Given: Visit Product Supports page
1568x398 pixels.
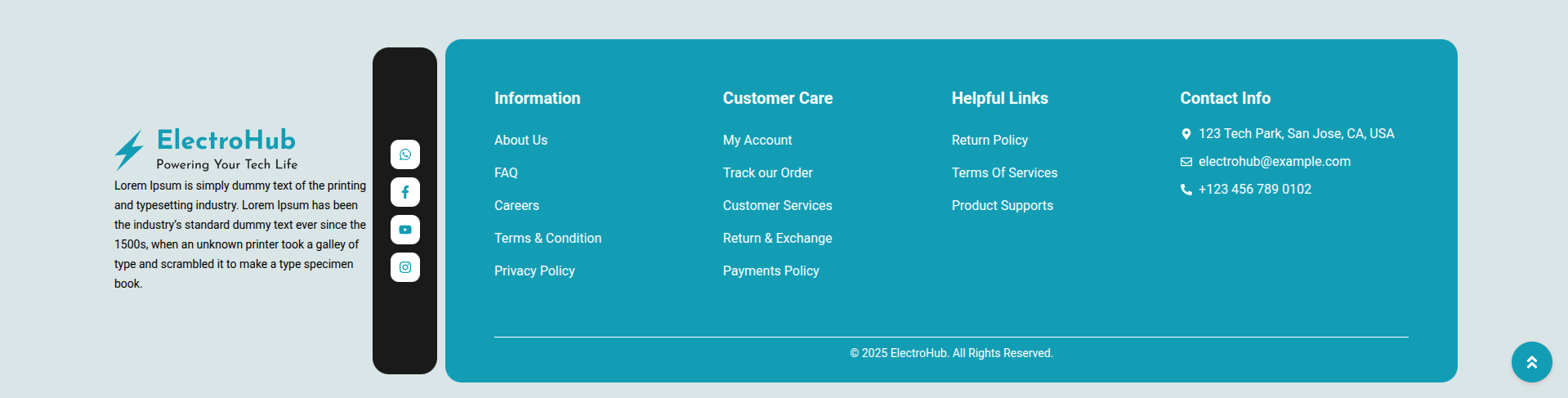Looking at the screenshot, I should click(1002, 206).
